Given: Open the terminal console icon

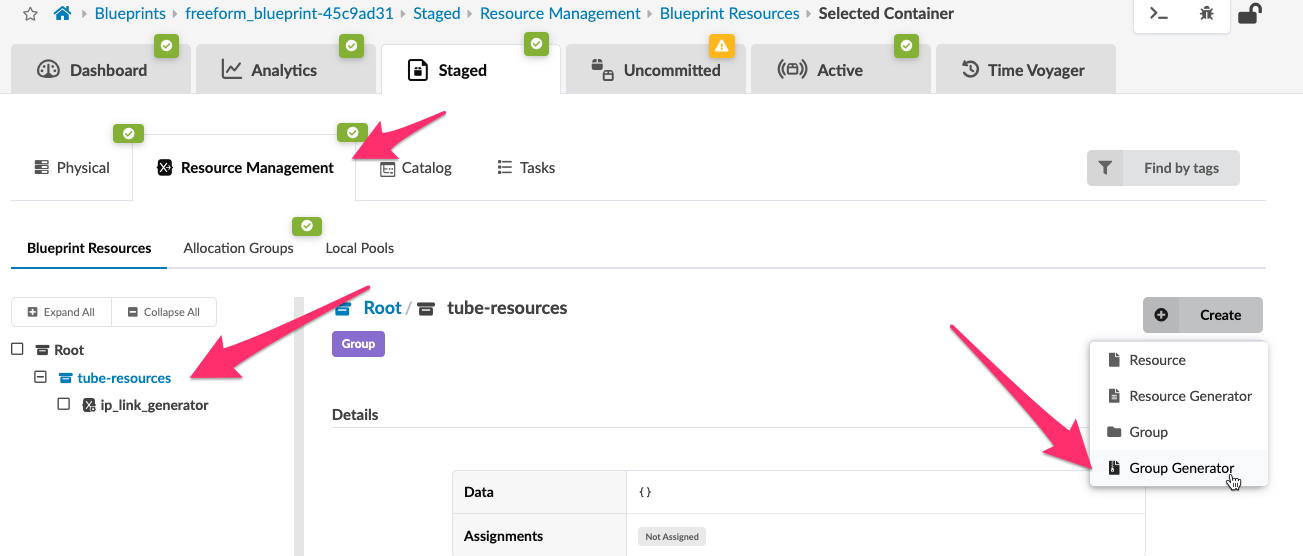Looking at the screenshot, I should click(1159, 14).
